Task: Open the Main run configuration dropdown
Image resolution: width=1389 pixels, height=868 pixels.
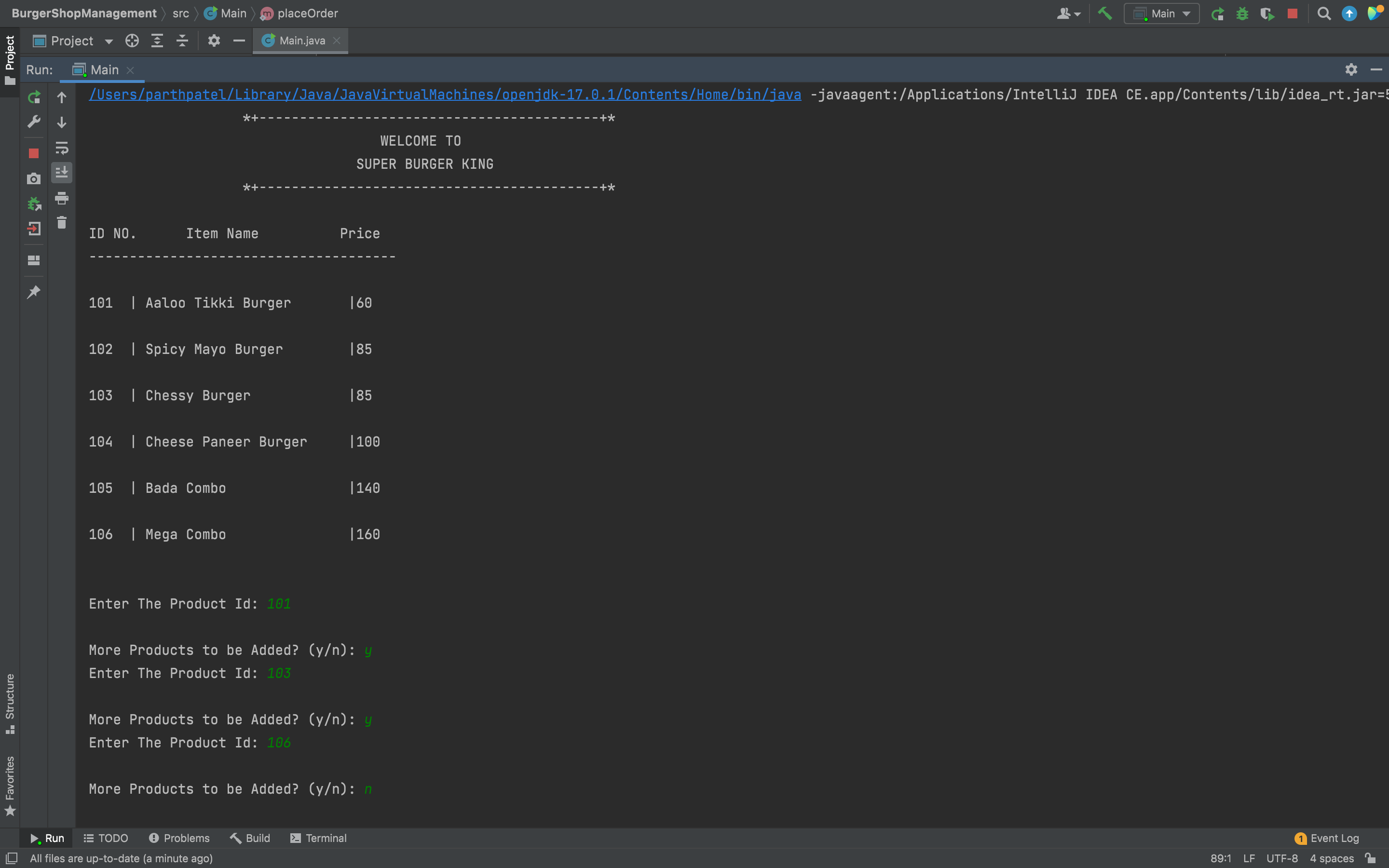Action: point(1162,14)
